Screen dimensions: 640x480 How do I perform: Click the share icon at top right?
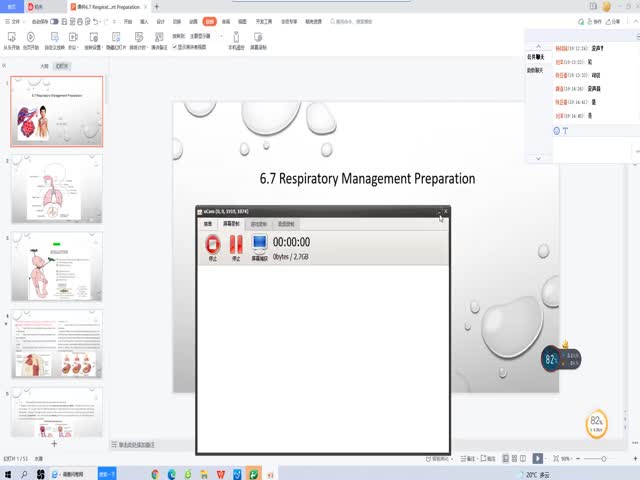tap(613, 22)
